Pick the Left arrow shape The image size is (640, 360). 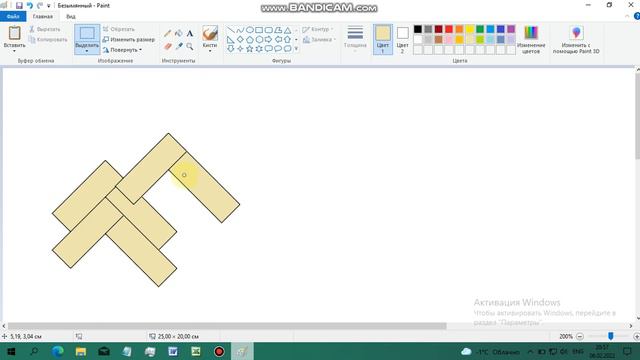coord(278,40)
